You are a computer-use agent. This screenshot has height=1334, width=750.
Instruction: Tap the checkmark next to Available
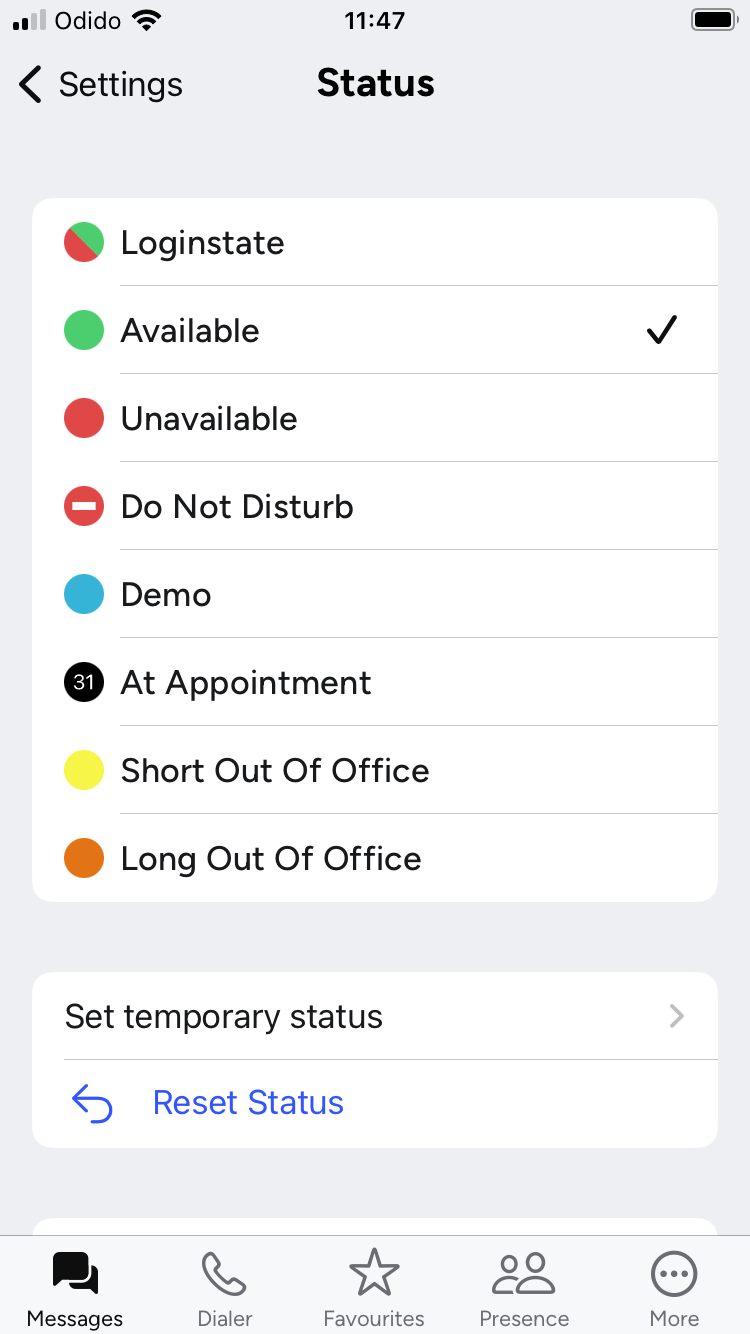(x=662, y=330)
